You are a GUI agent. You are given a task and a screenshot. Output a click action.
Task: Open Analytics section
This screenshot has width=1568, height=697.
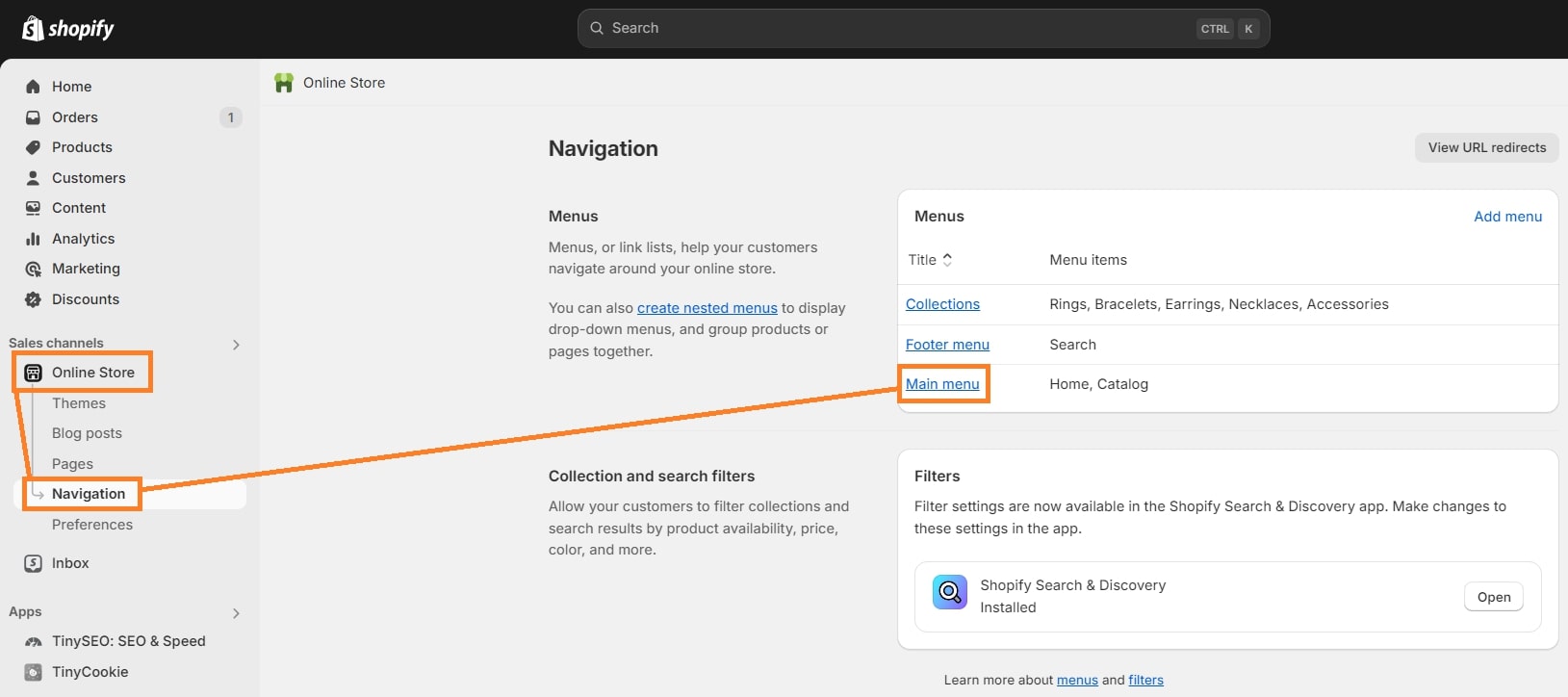click(83, 239)
